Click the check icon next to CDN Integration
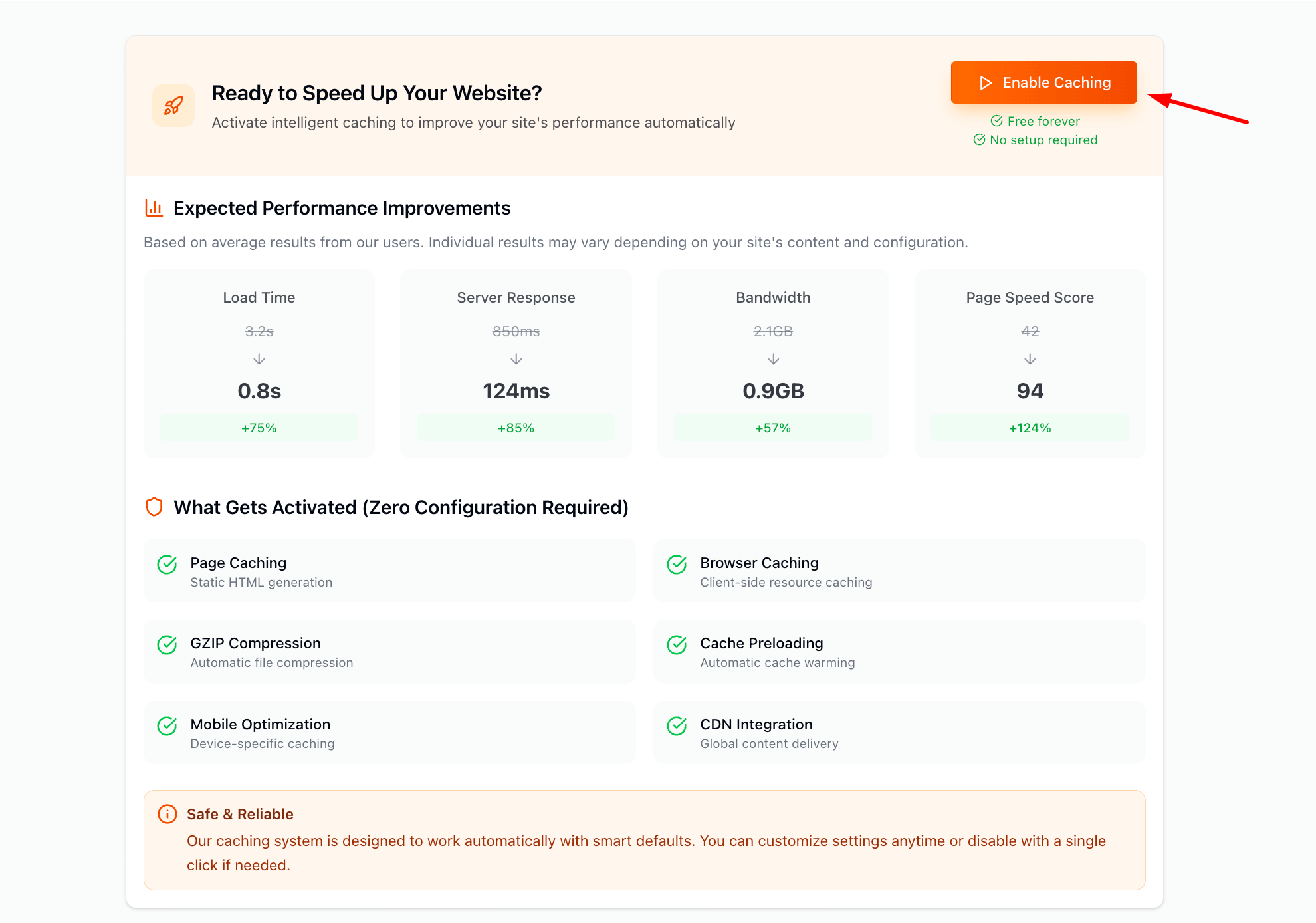 click(677, 726)
